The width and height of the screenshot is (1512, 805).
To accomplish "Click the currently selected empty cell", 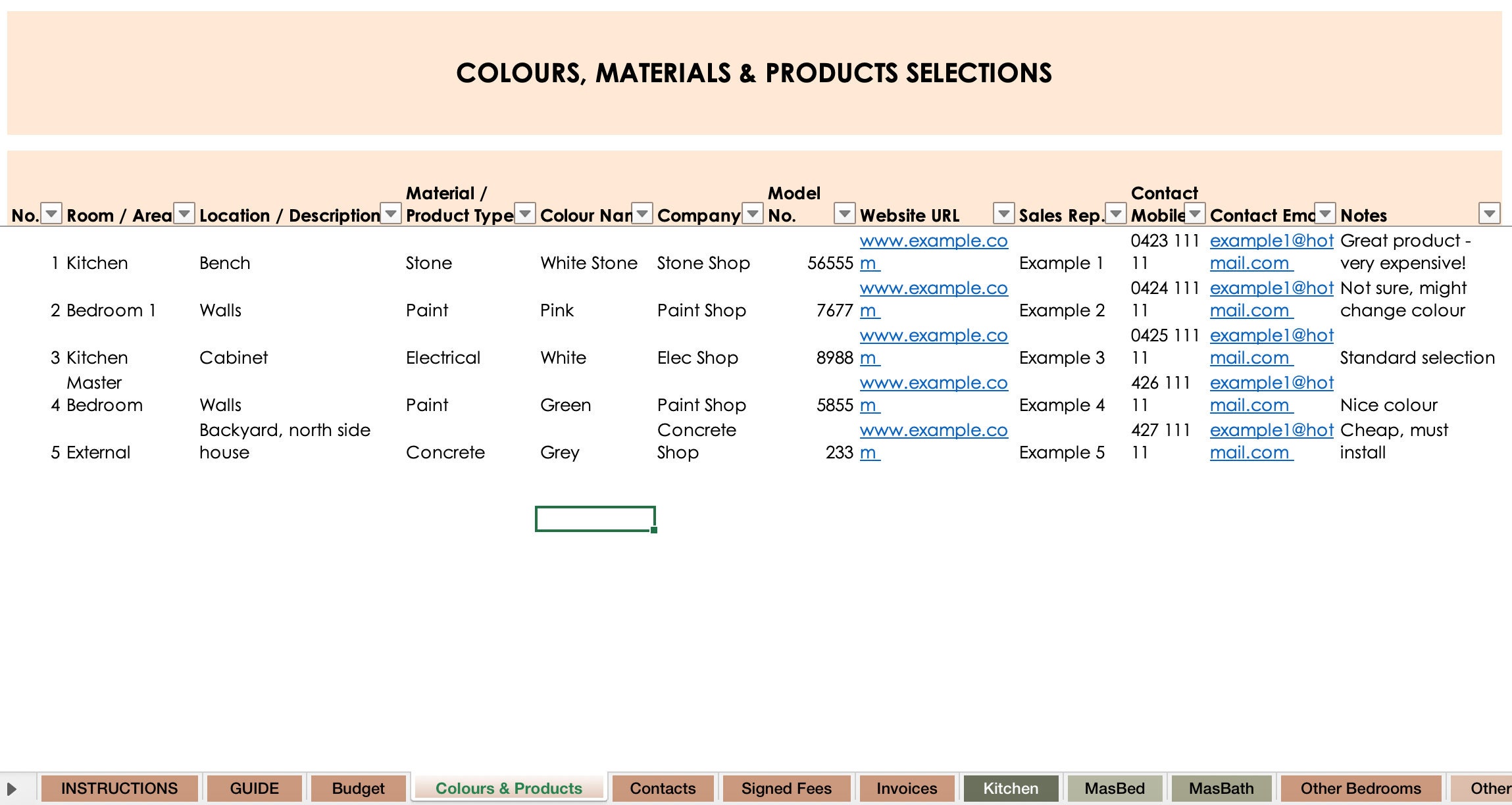I will (x=594, y=519).
